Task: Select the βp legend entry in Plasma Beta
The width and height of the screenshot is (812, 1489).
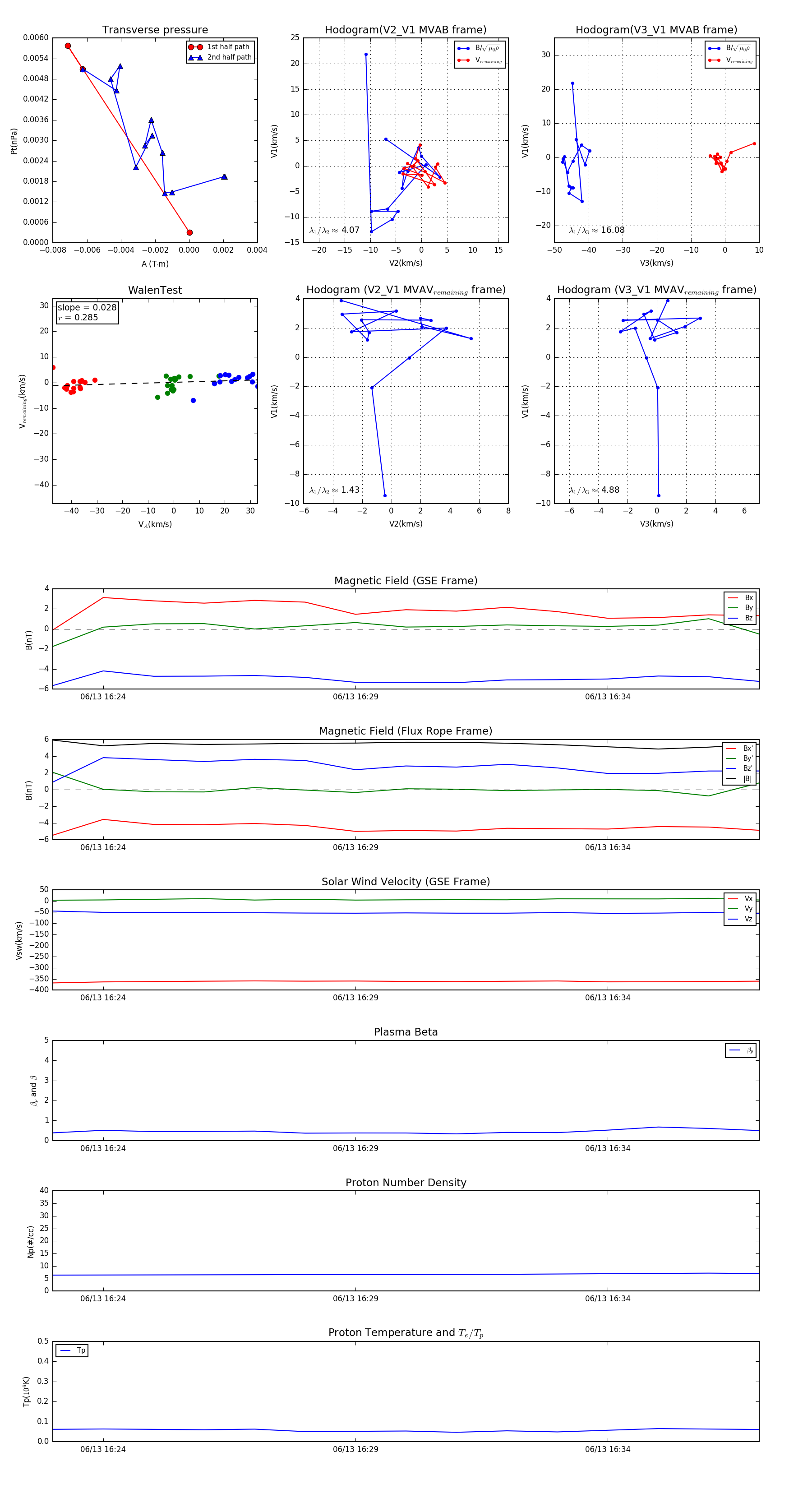Action: point(741,1050)
